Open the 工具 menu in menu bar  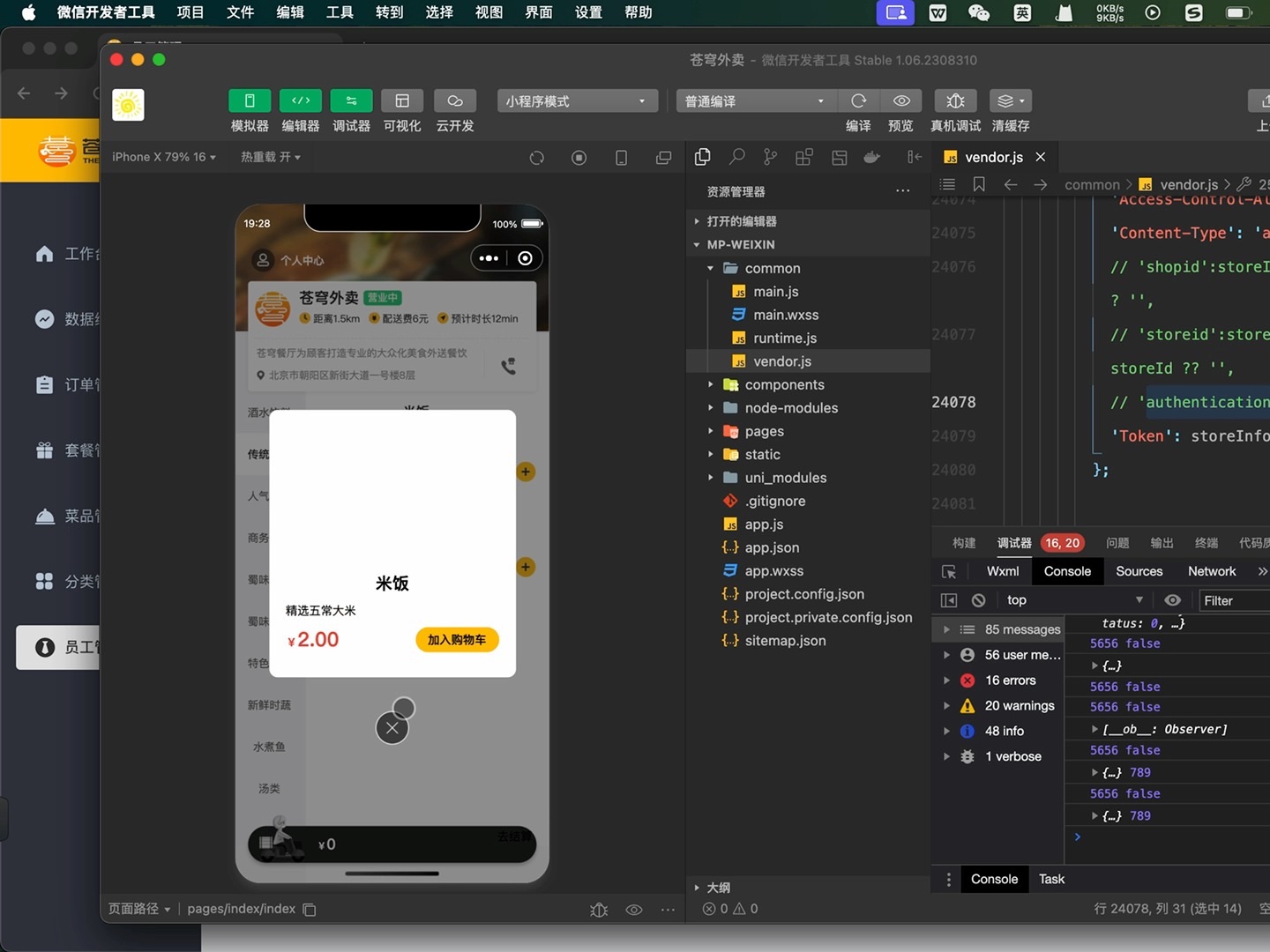(340, 12)
